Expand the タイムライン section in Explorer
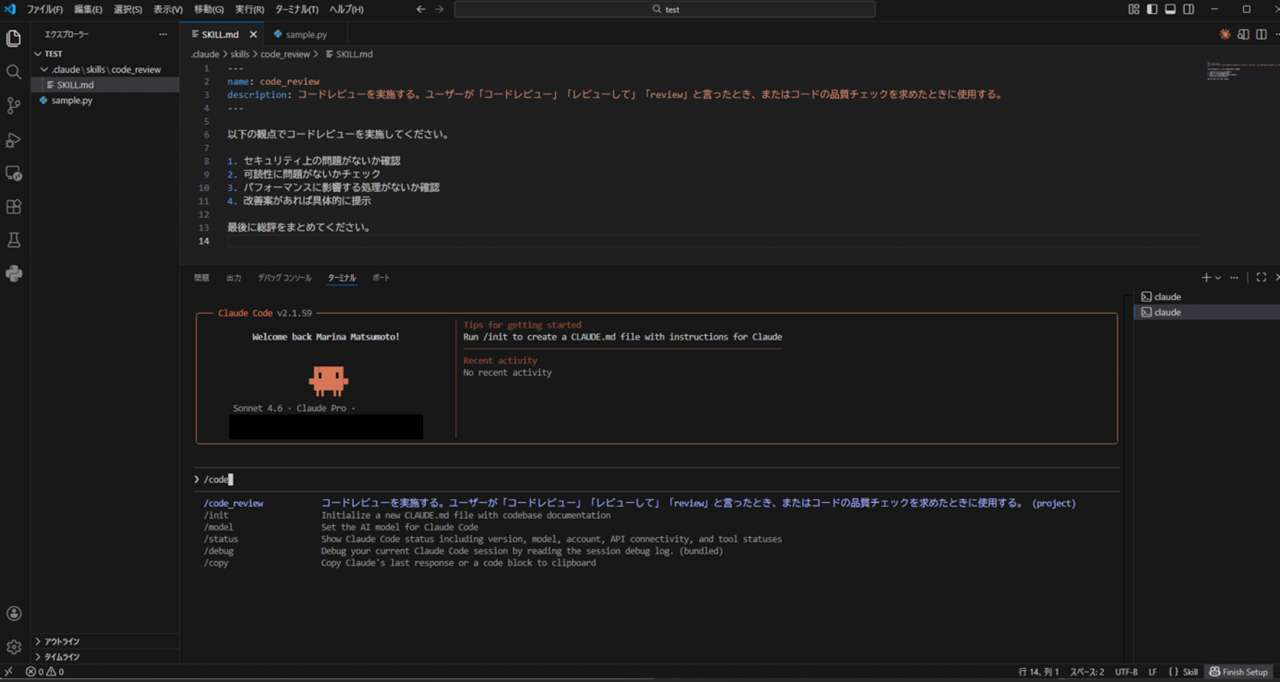This screenshot has height=682, width=1280. tap(62, 656)
